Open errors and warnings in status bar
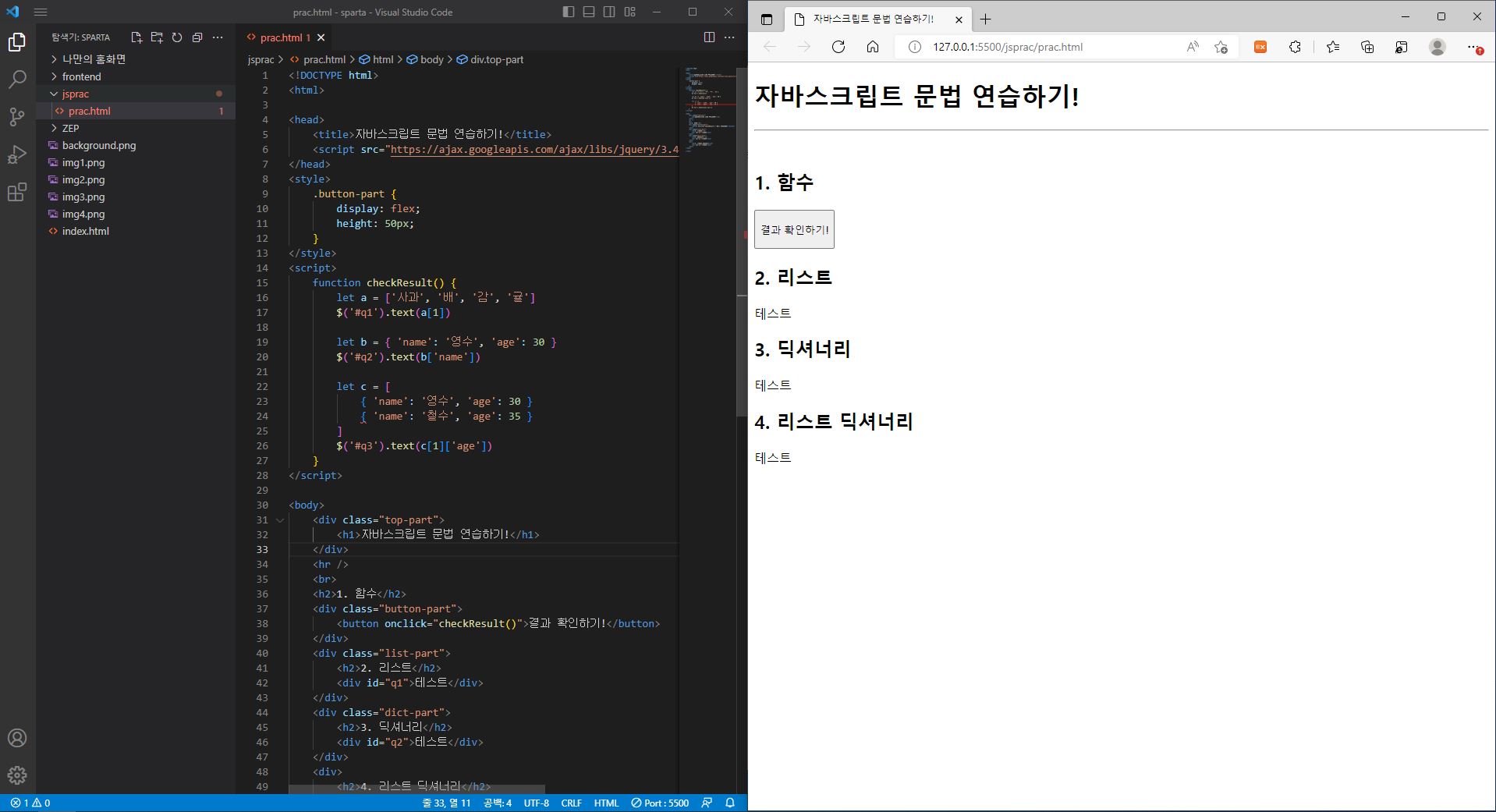Viewport: 1496px width, 812px height. tap(30, 803)
